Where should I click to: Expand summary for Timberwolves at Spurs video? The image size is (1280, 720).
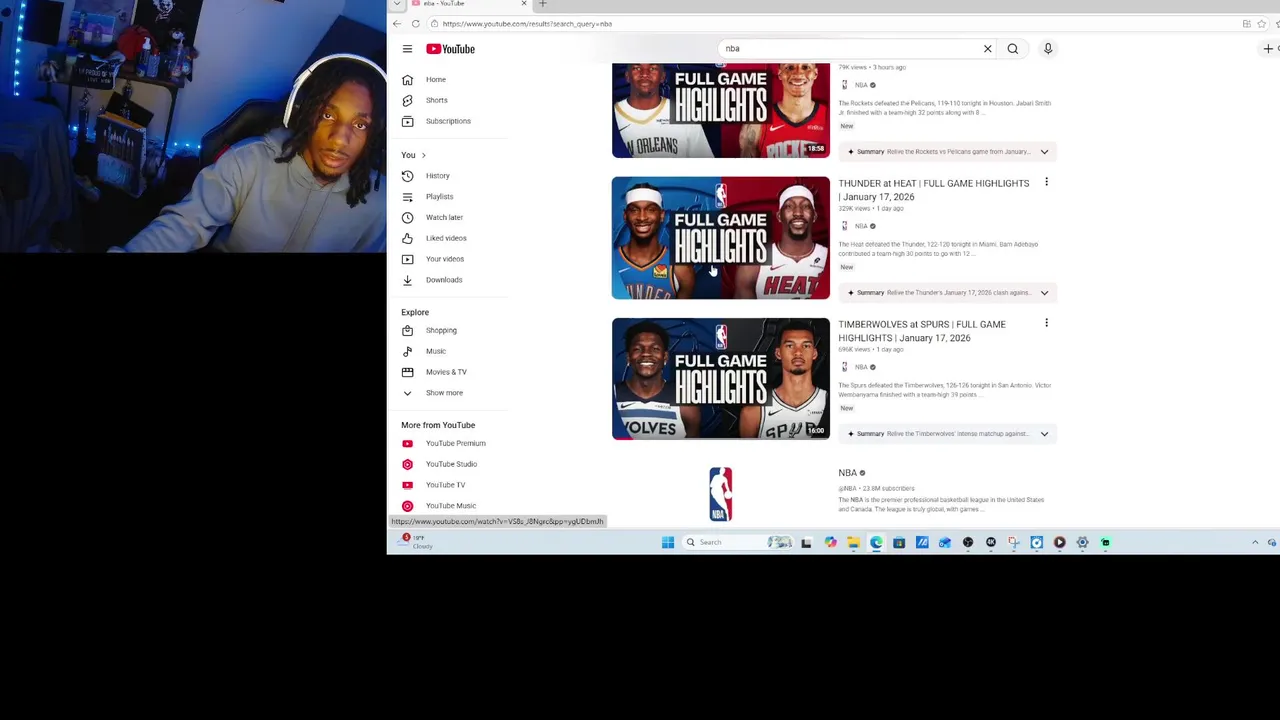click(x=1044, y=434)
